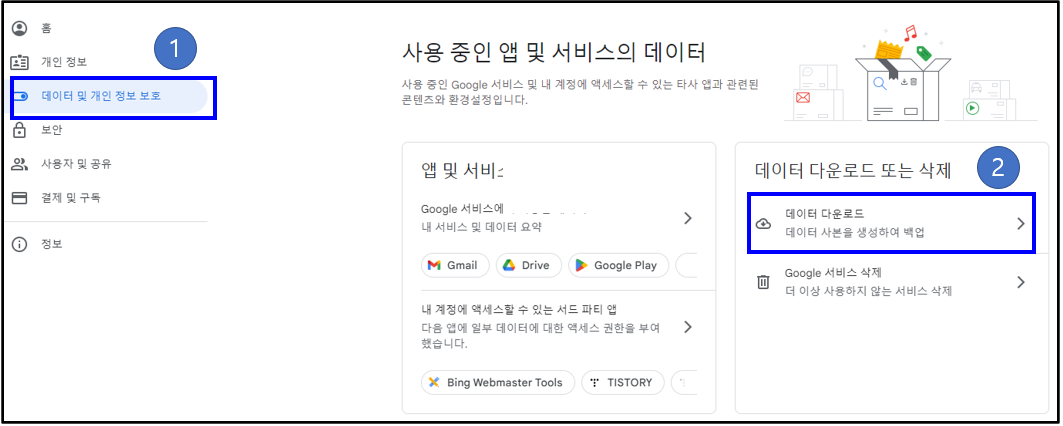Screen dimensions: 1063x426
Task: Open the Bing Webmaster Tools chip
Action: click(498, 383)
